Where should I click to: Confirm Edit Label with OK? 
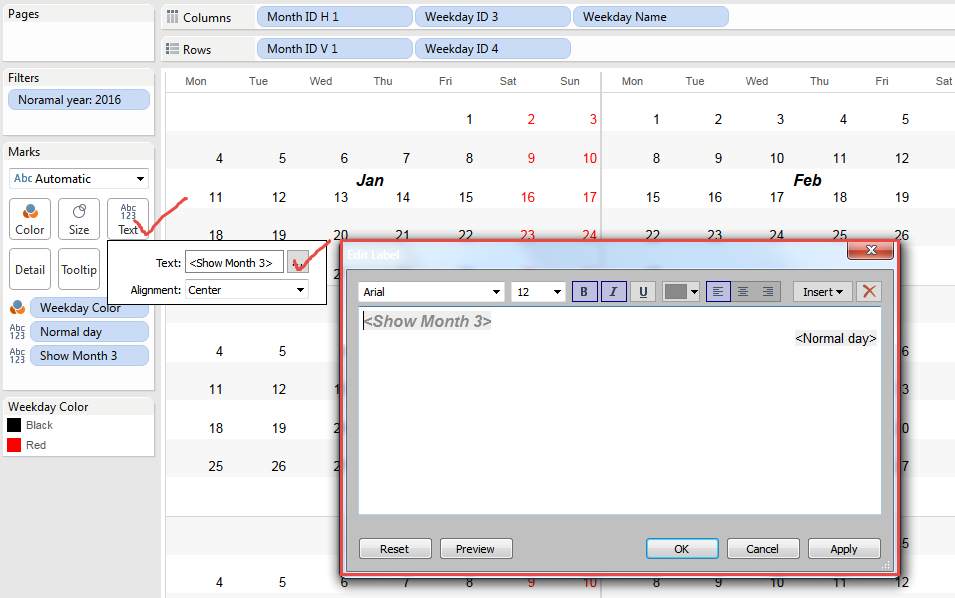(682, 549)
